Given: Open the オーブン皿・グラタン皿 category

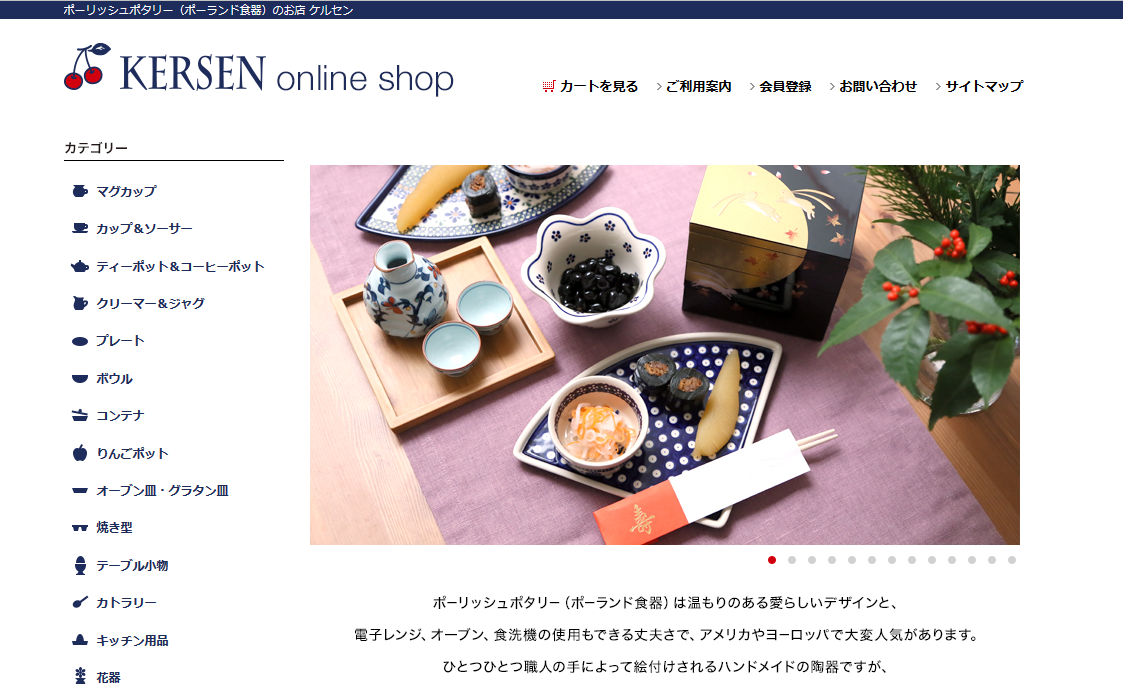Looking at the screenshot, I should 163,491.
